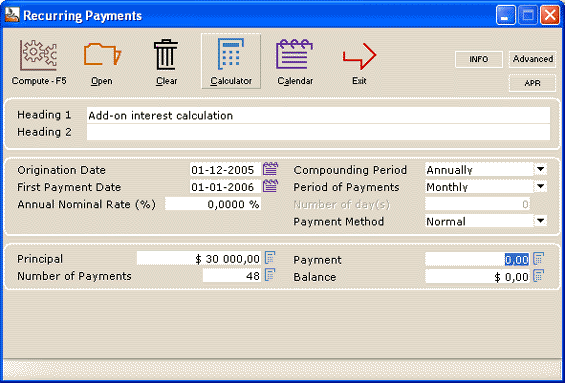The height and width of the screenshot is (383, 565).
Task: Run the Compute - F5 gears icon
Action: click(39, 55)
